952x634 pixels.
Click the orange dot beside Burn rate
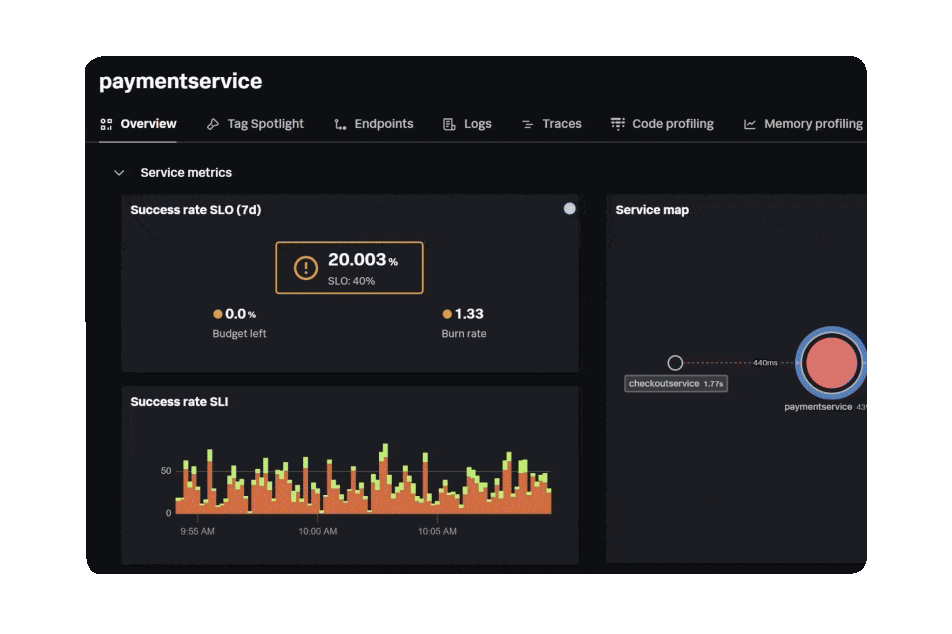tap(446, 313)
